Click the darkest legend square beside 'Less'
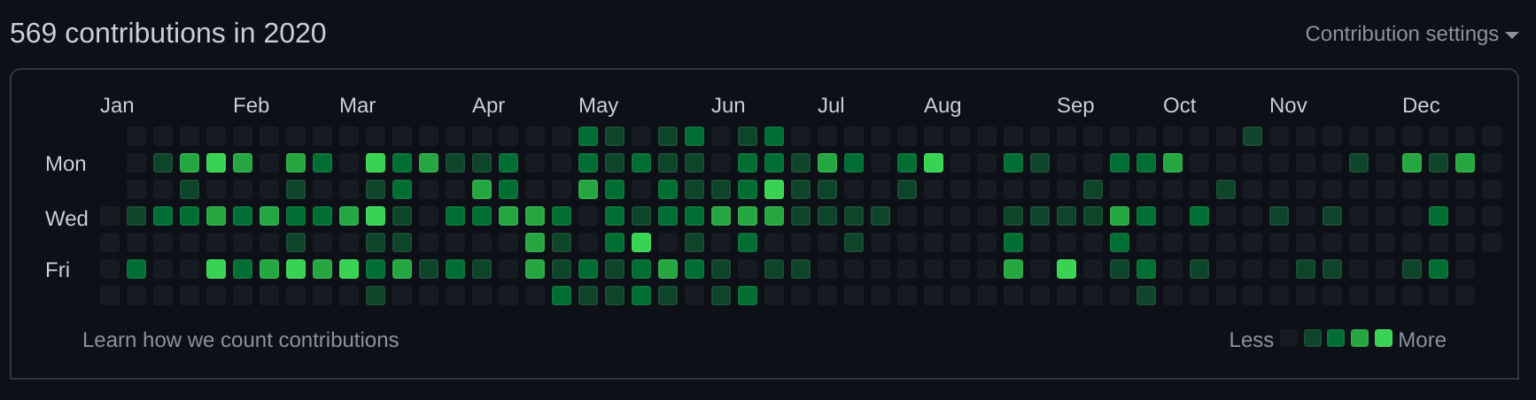The height and width of the screenshot is (400, 1536). coord(1289,338)
